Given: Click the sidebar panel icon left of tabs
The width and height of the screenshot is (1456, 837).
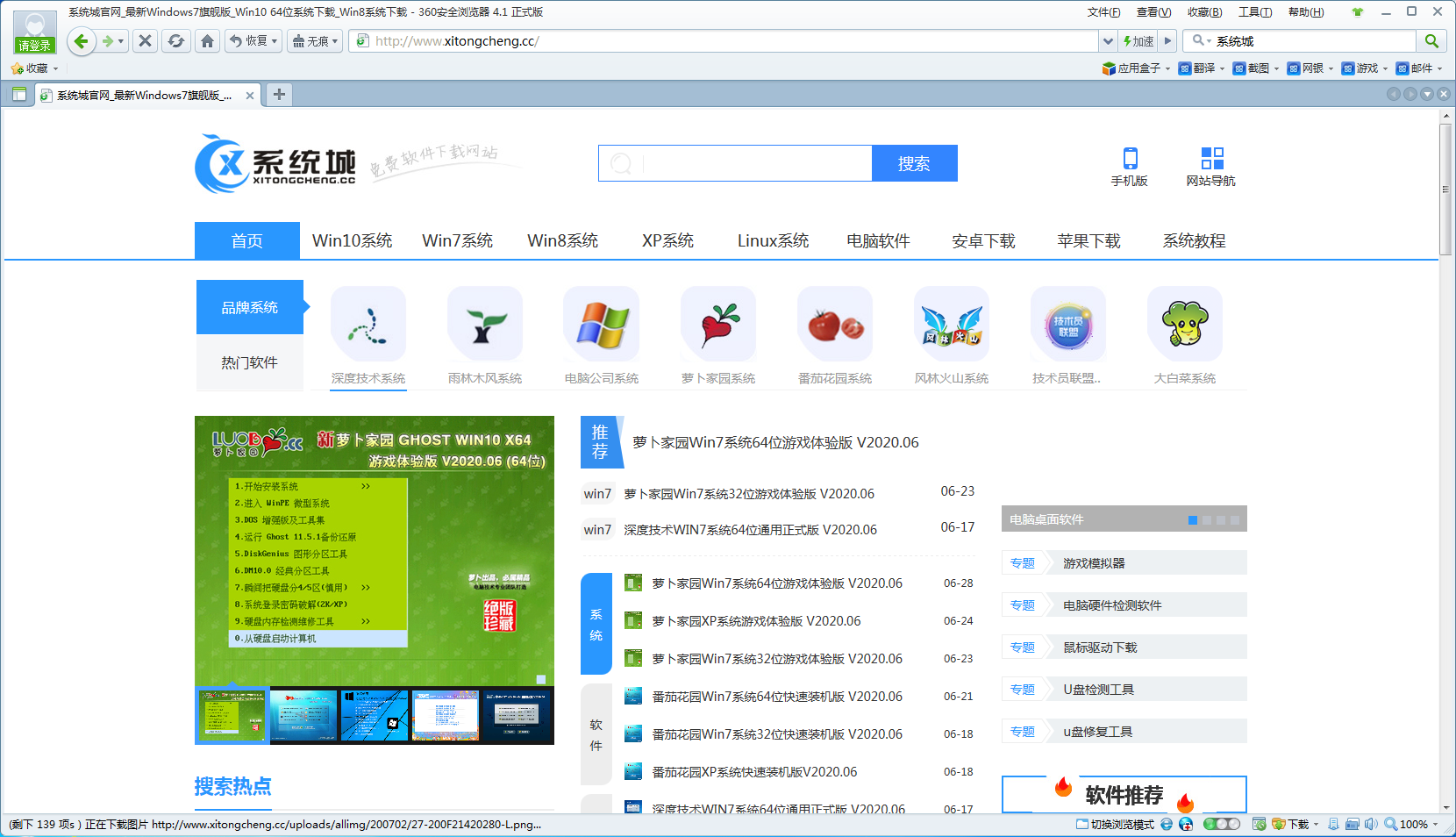Looking at the screenshot, I should click(x=18, y=95).
